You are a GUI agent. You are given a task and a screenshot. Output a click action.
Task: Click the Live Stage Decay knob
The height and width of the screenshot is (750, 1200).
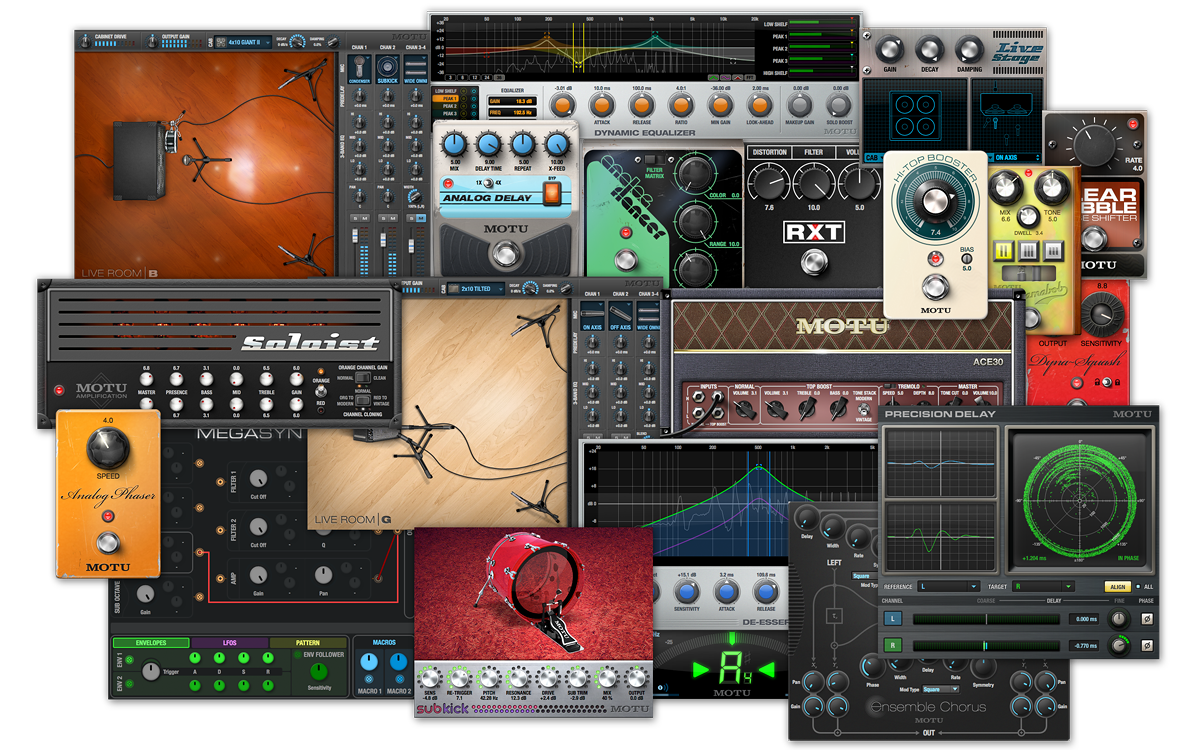point(929,49)
